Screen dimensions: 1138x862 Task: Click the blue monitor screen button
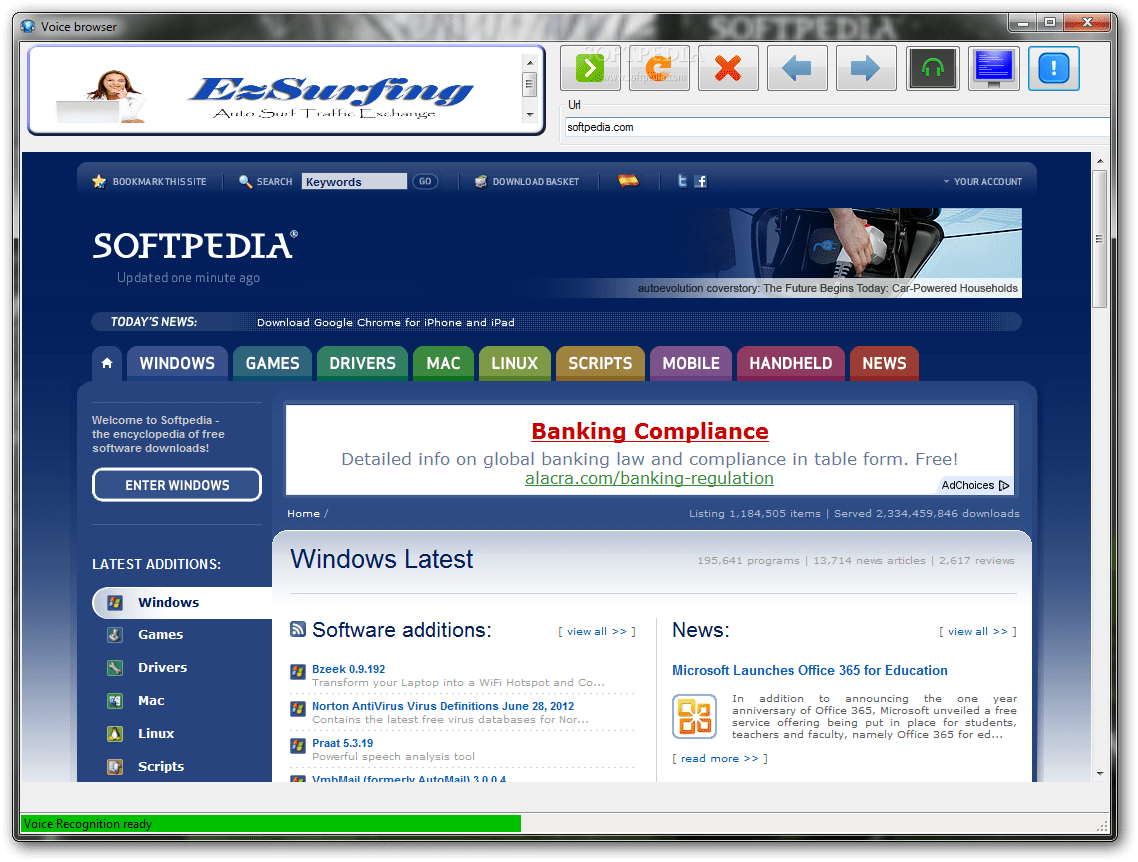[x=994, y=68]
